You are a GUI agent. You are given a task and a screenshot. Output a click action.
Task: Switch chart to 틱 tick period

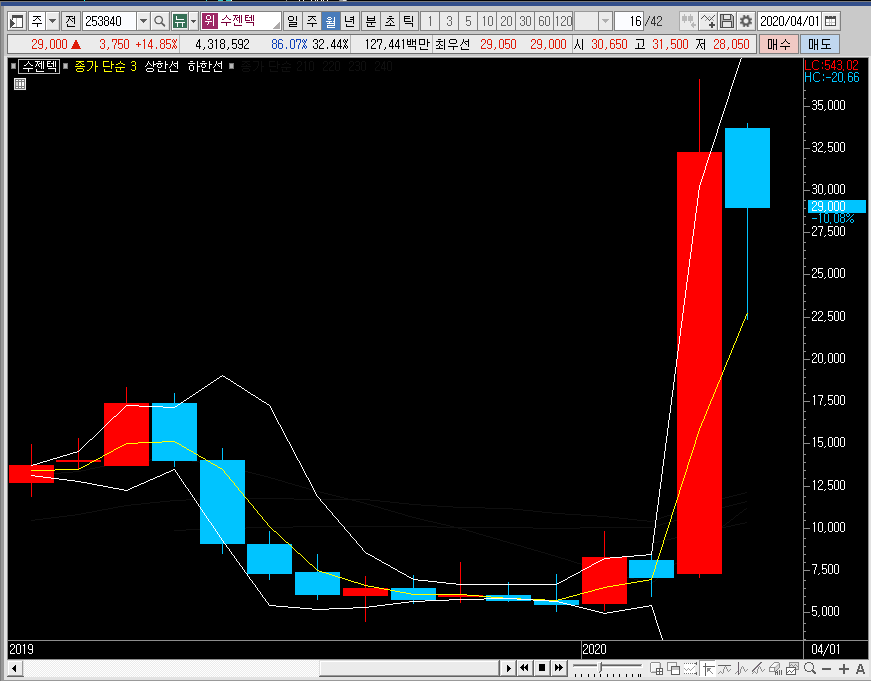pyautogui.click(x=408, y=22)
